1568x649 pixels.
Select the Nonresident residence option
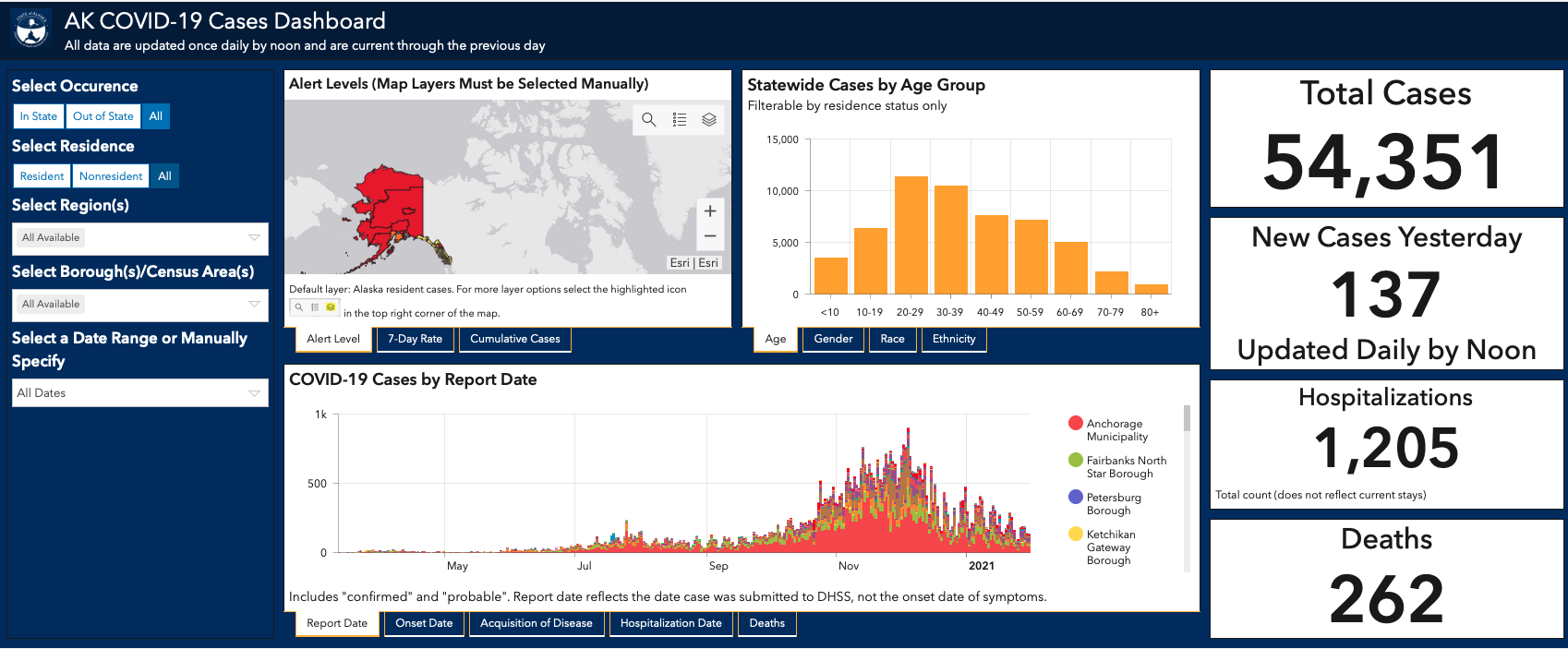(x=111, y=176)
